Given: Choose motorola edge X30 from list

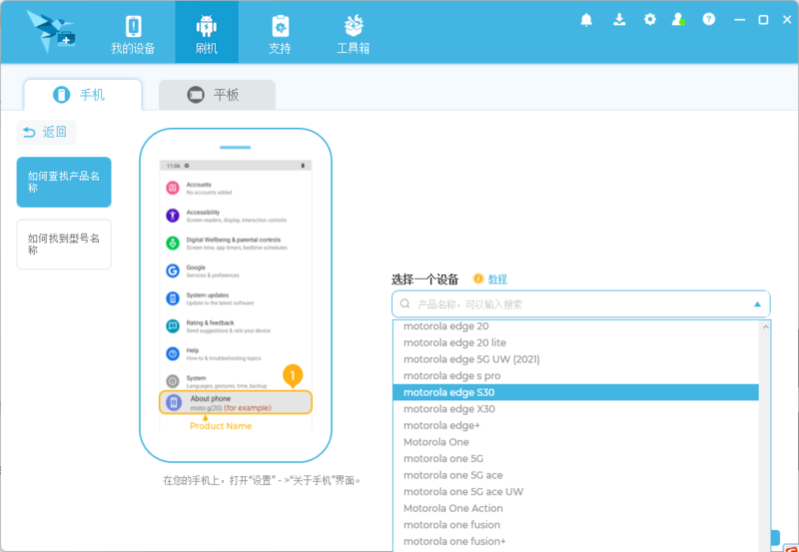Looking at the screenshot, I should tap(448, 409).
